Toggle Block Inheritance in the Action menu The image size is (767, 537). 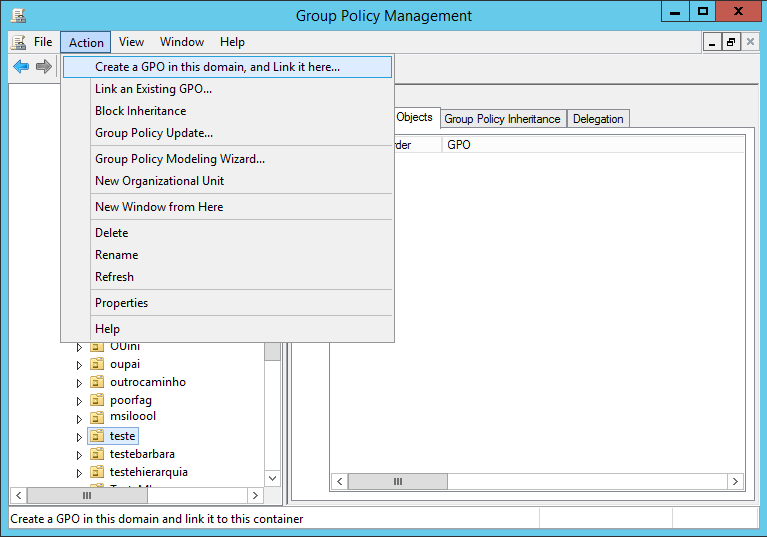pyautogui.click(x=140, y=111)
